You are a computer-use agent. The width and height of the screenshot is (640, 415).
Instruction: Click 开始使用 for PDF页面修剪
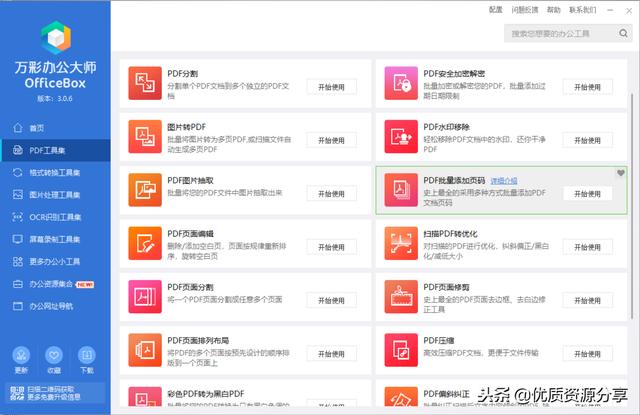pyautogui.click(x=587, y=301)
